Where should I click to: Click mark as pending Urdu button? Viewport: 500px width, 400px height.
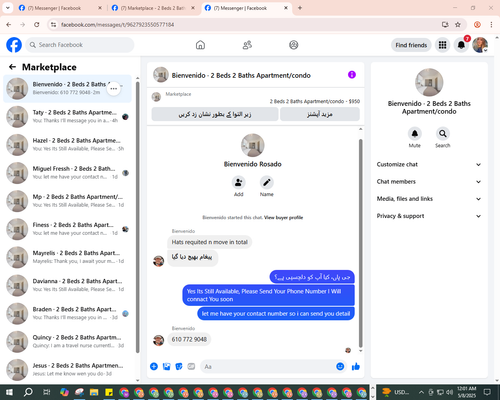coord(215,114)
